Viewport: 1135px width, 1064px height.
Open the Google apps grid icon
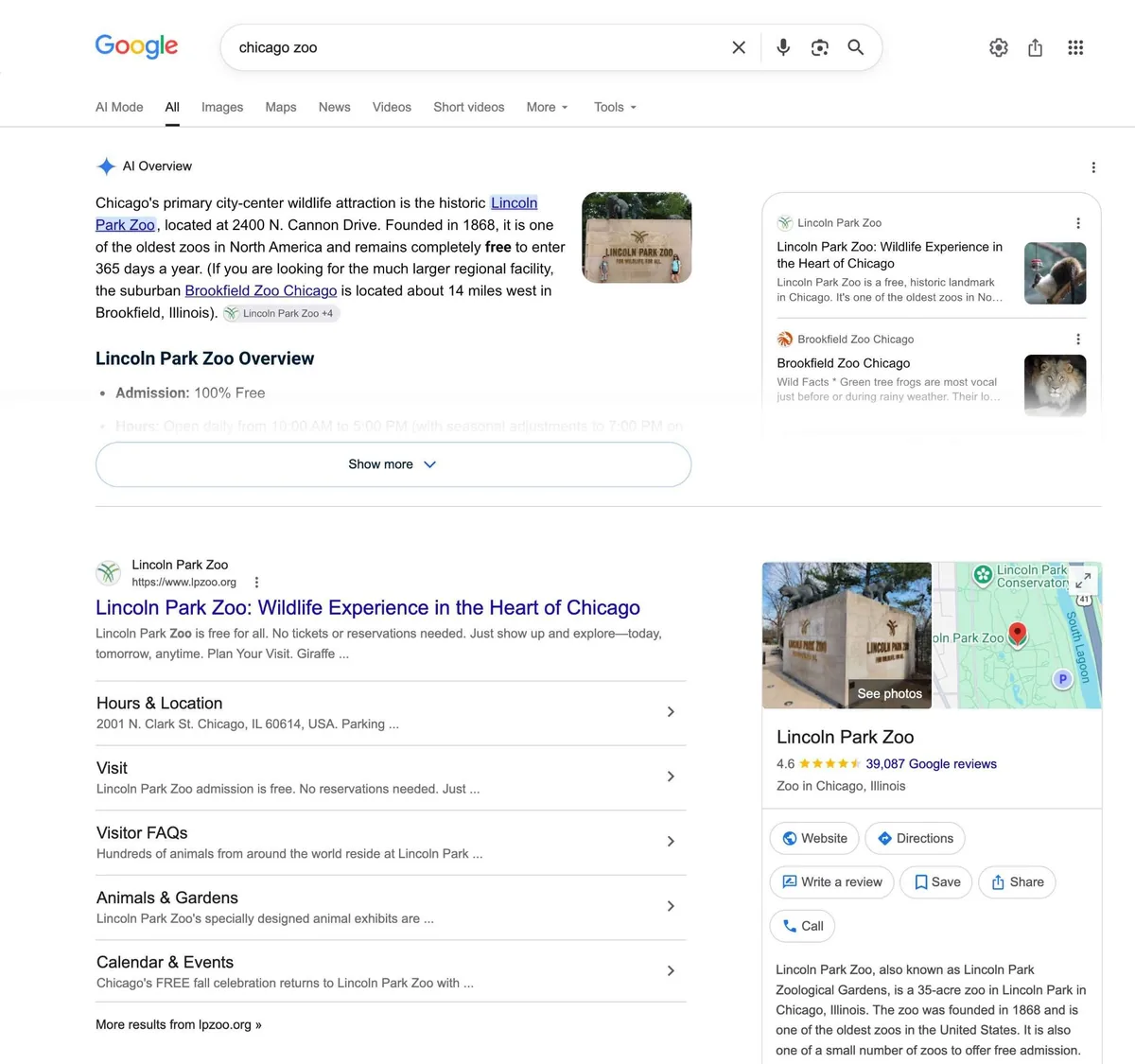click(1075, 47)
